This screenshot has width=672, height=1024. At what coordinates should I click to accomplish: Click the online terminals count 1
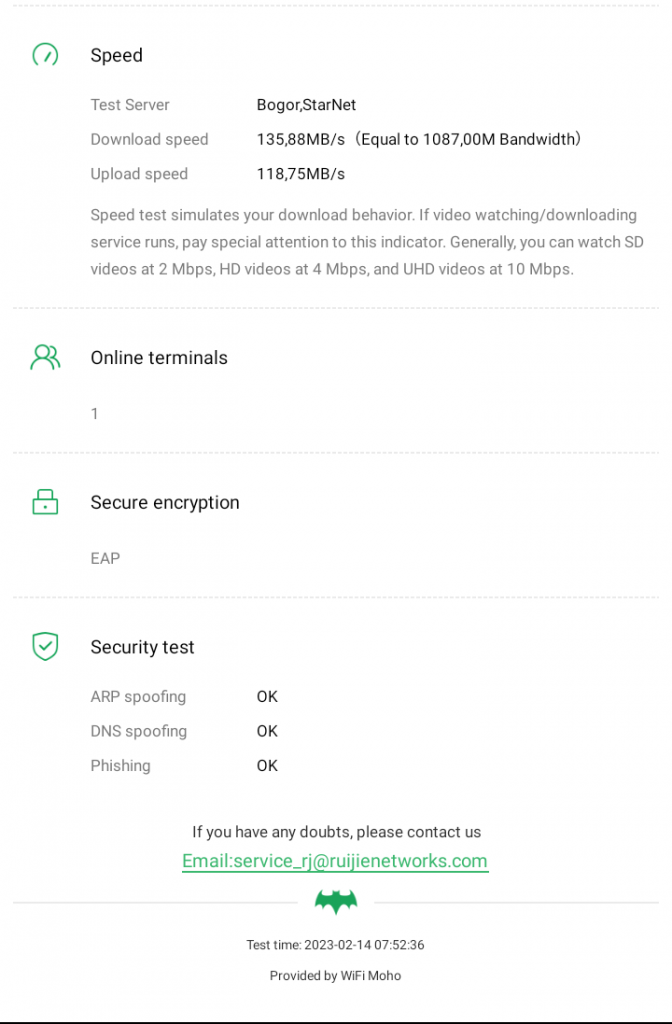pyautogui.click(x=95, y=413)
